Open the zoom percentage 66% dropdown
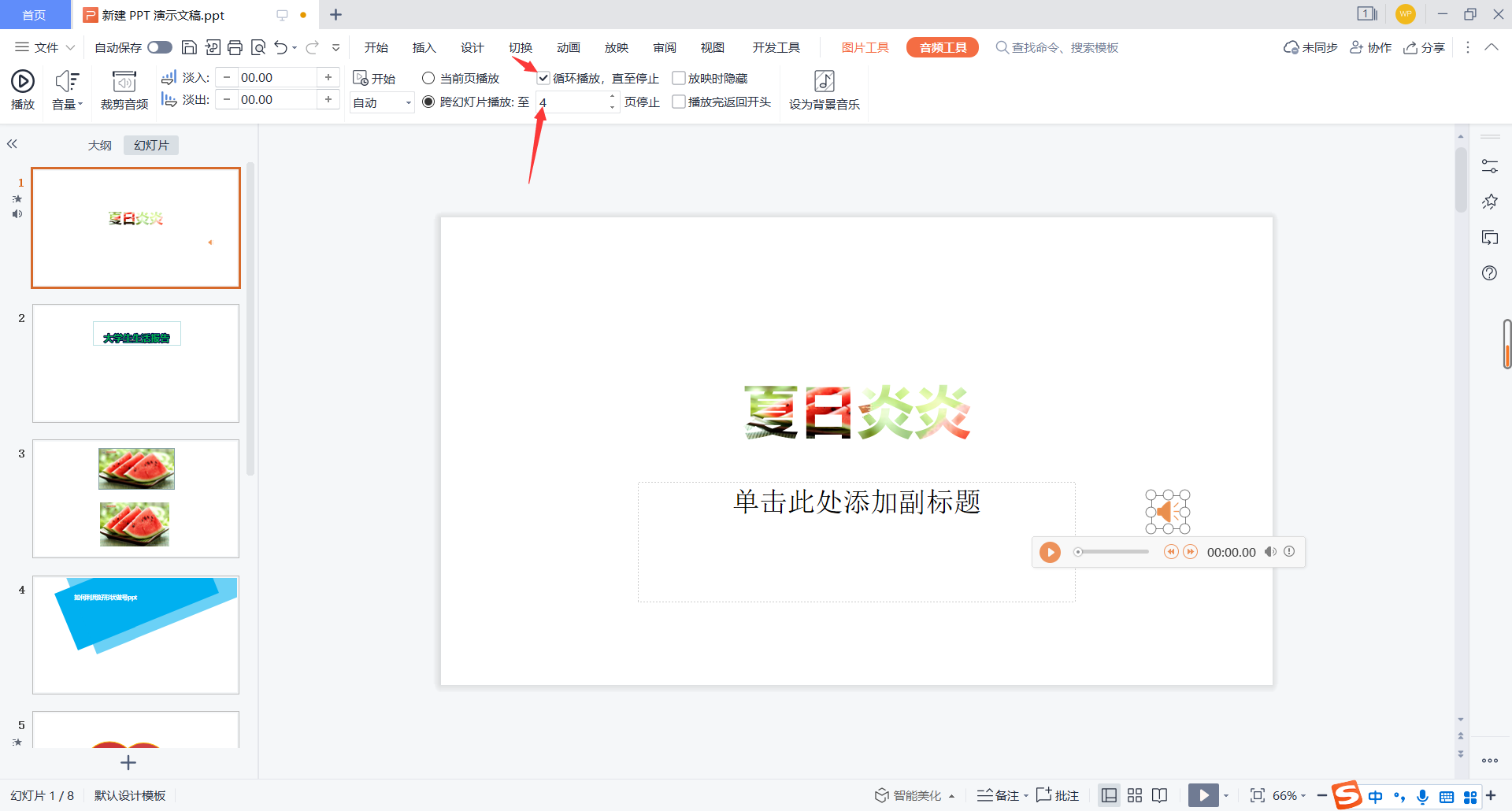The height and width of the screenshot is (811, 1512). pyautogui.click(x=1289, y=795)
